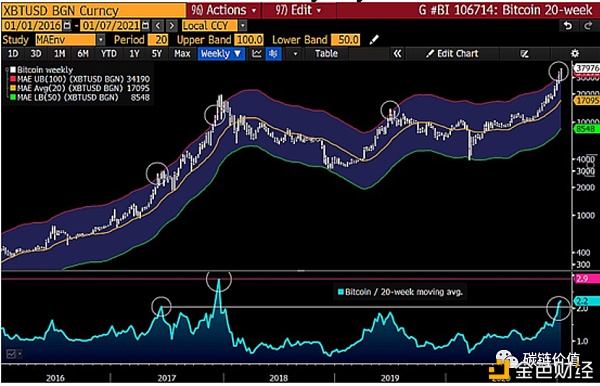Click the XBTUSD BGN Curncy security field
This screenshot has height=386, width=600.
(x=93, y=11)
